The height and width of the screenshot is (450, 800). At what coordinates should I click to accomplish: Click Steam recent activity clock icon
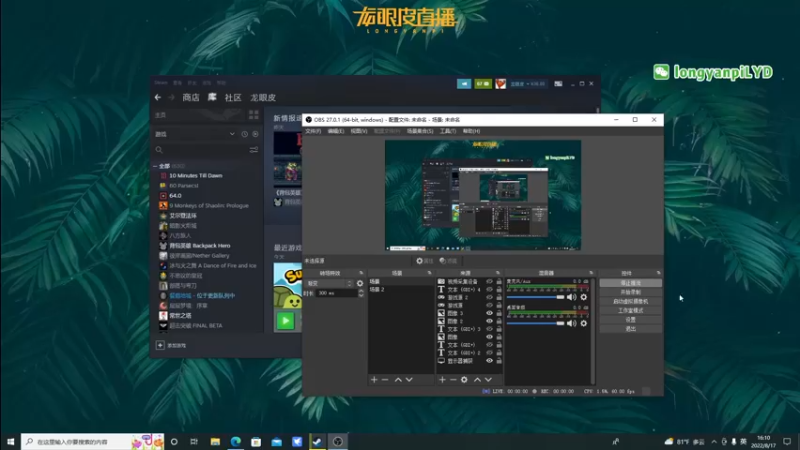click(244, 134)
